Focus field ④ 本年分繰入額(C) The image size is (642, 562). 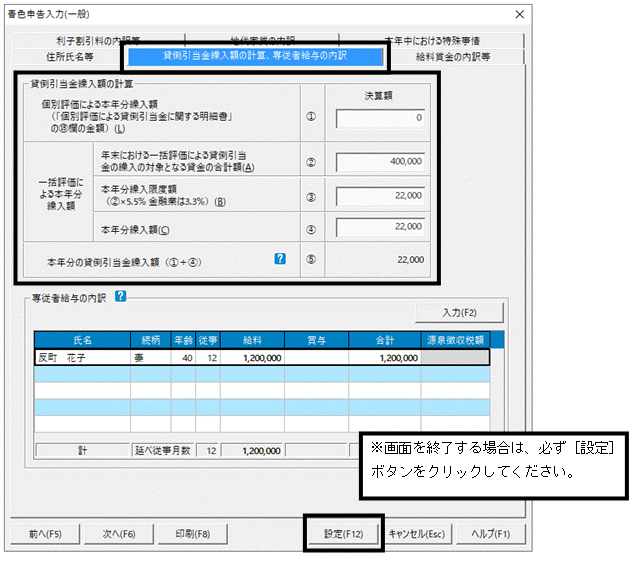(x=380, y=227)
